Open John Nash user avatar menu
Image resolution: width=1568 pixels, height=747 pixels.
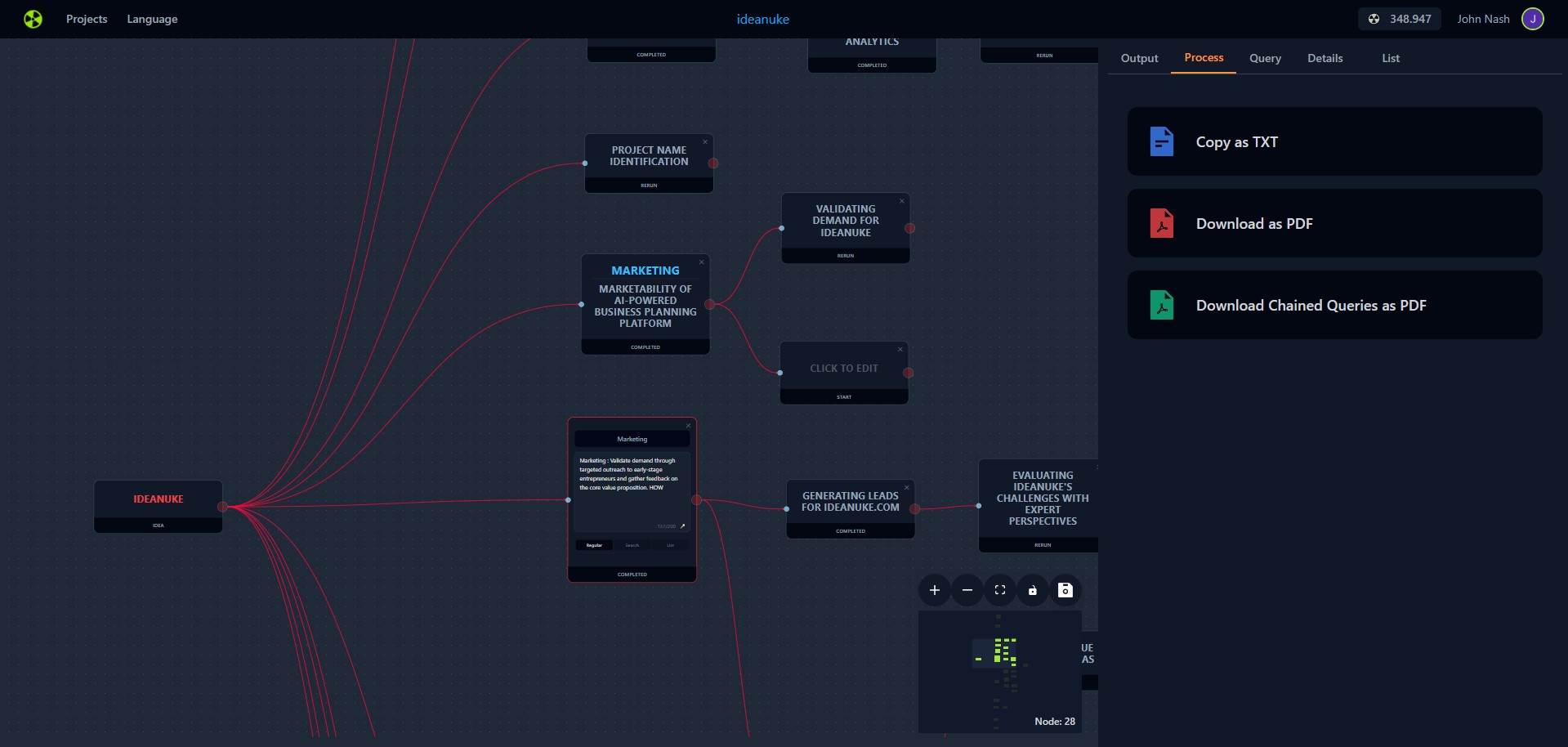pos(1533,19)
